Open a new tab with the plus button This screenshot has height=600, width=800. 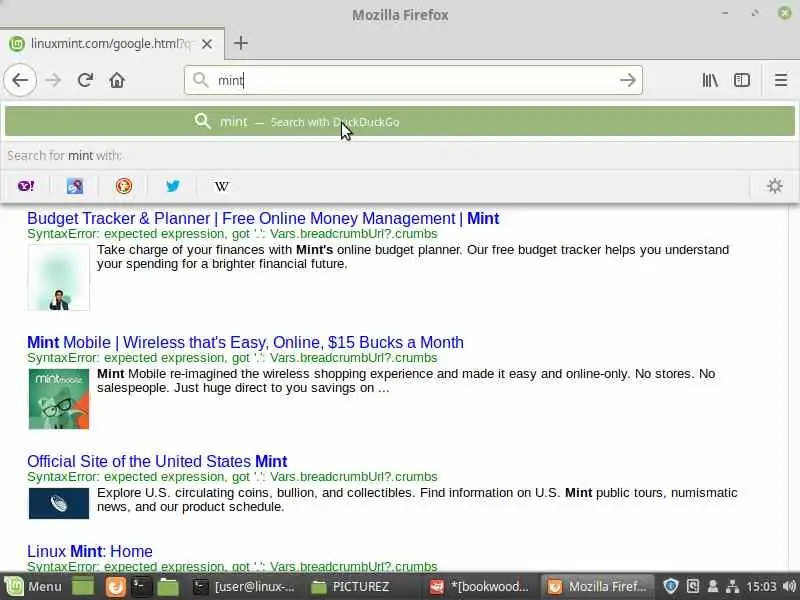pyautogui.click(x=241, y=43)
